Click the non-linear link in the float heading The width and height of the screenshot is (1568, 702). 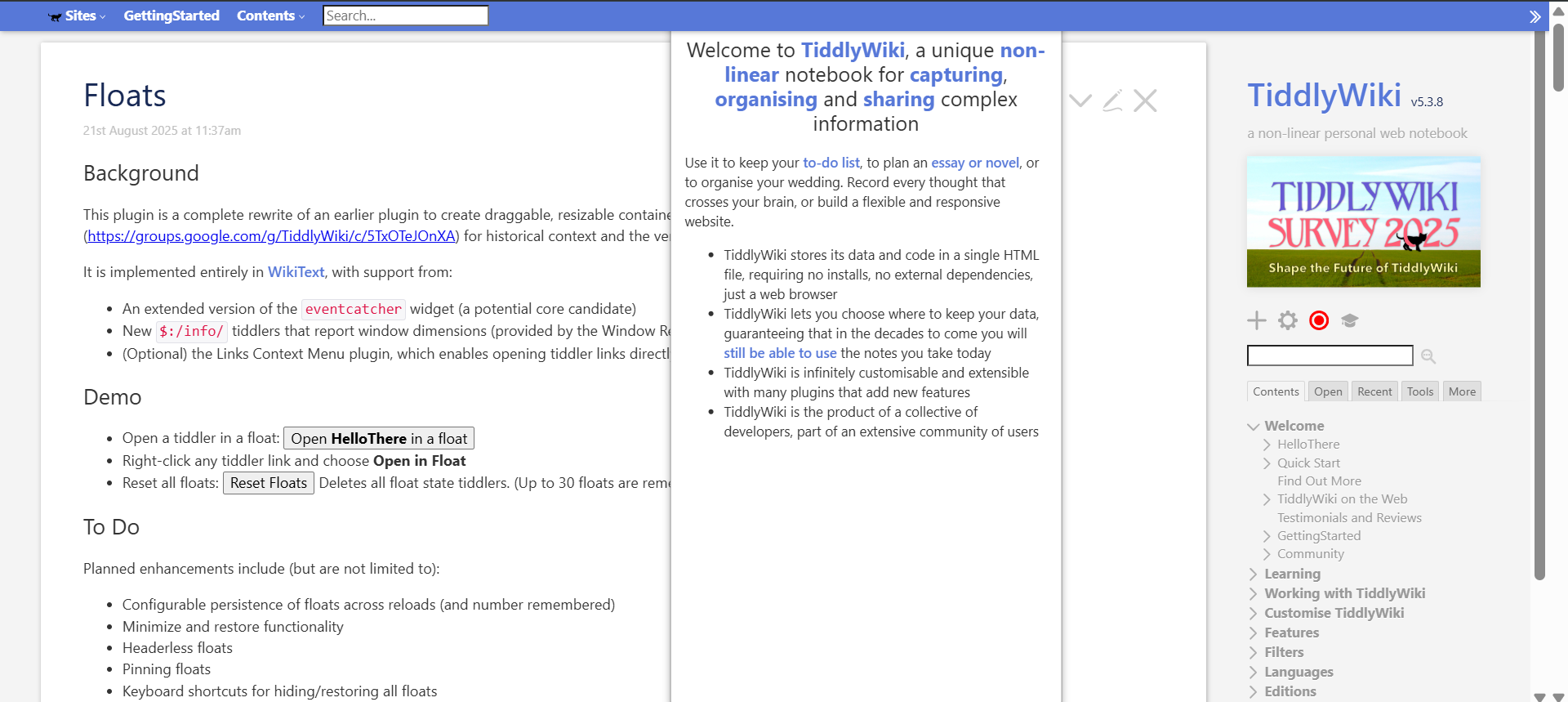tap(884, 63)
